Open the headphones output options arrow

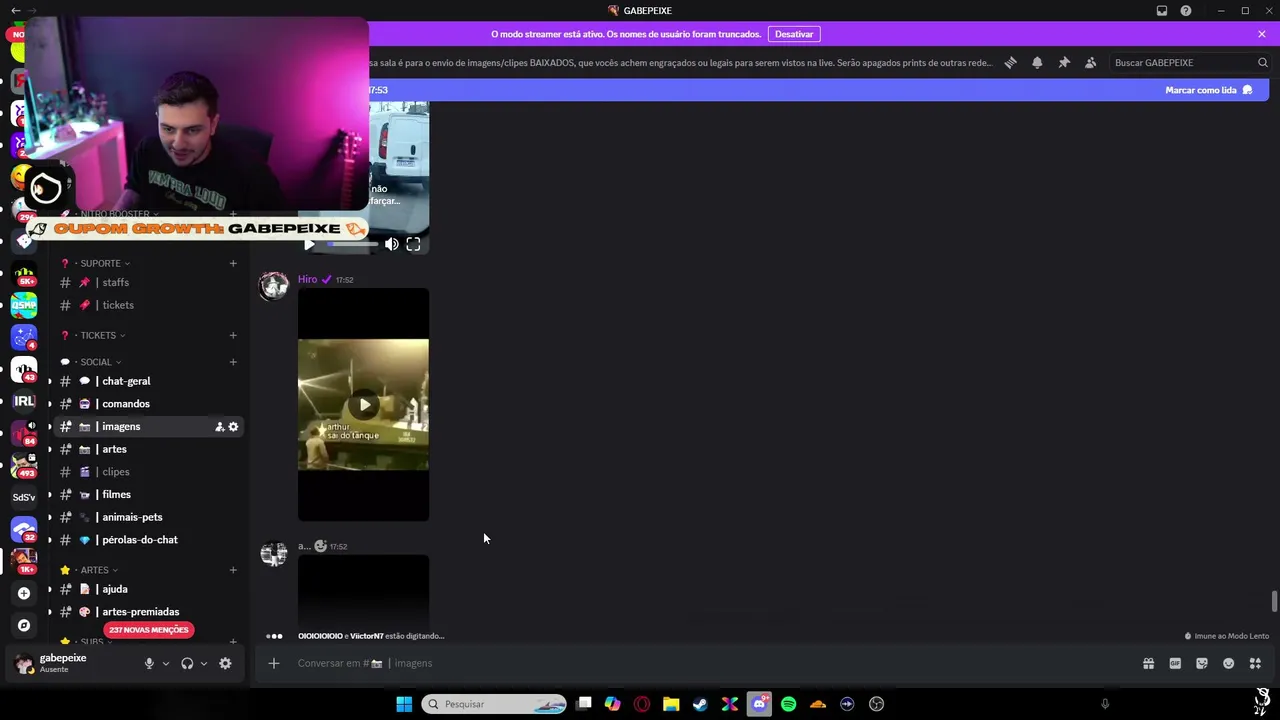click(204, 663)
